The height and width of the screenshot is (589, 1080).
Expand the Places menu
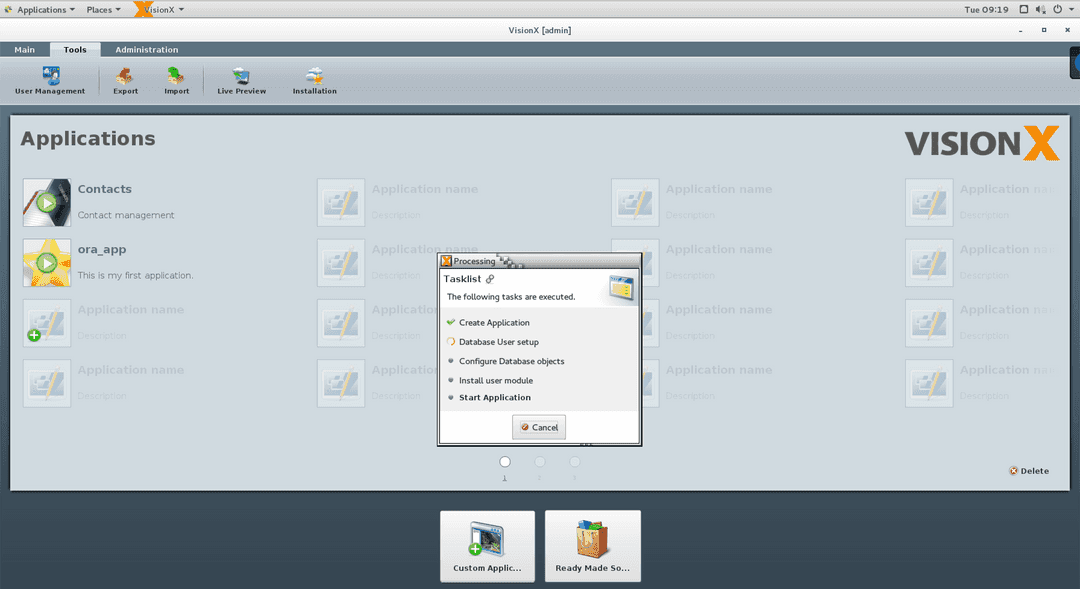tap(103, 9)
